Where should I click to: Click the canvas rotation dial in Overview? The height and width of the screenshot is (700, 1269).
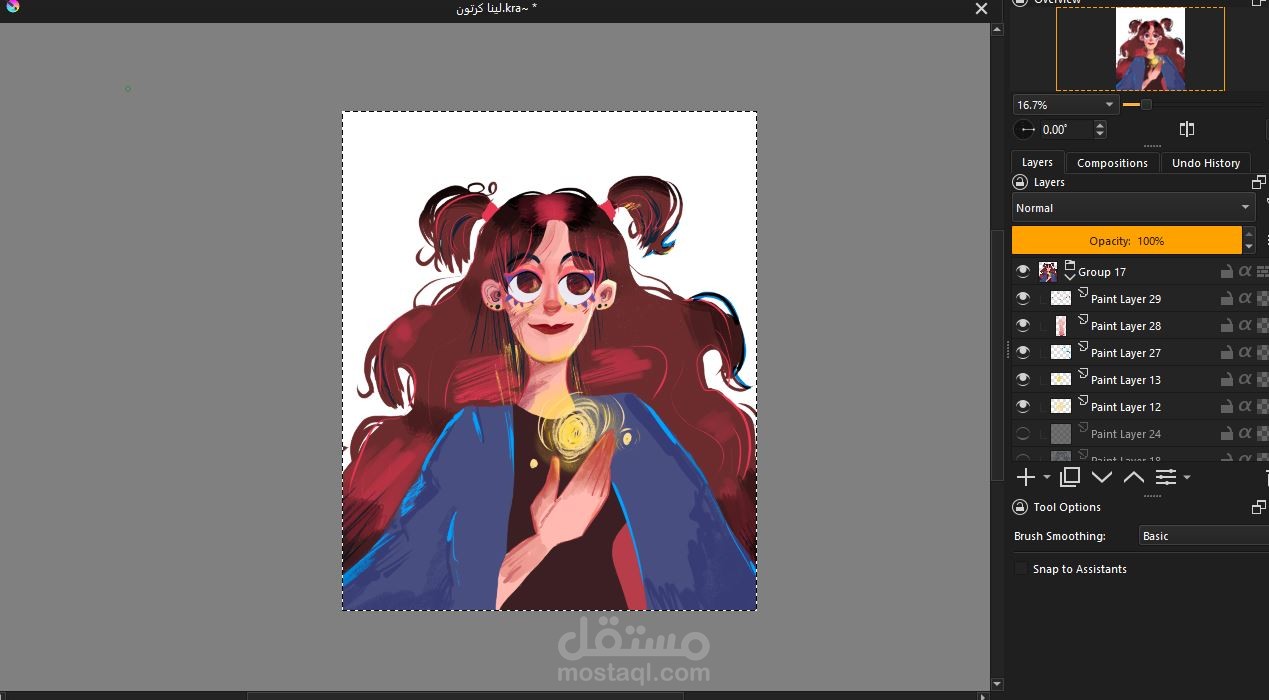(x=1025, y=129)
